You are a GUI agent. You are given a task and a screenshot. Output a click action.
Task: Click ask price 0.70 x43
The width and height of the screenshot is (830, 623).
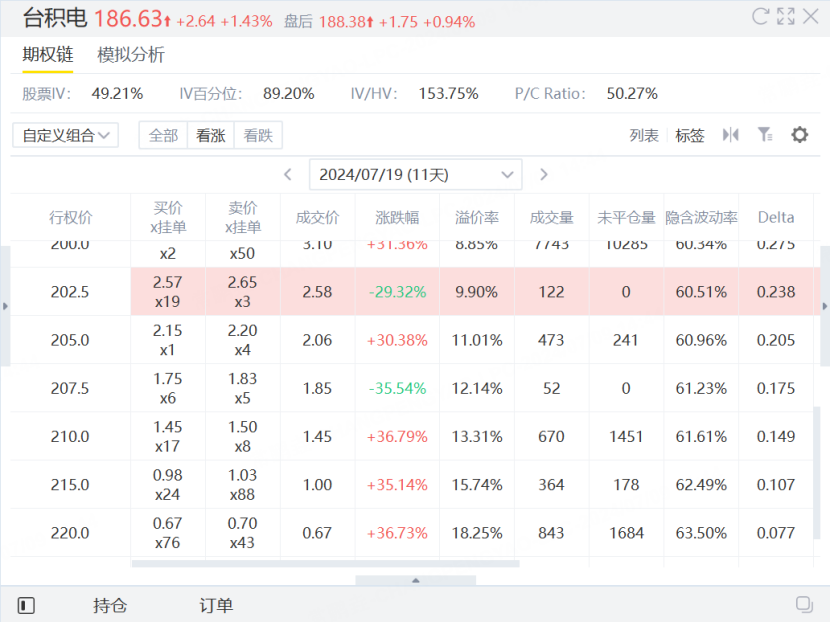pyautogui.click(x=242, y=532)
